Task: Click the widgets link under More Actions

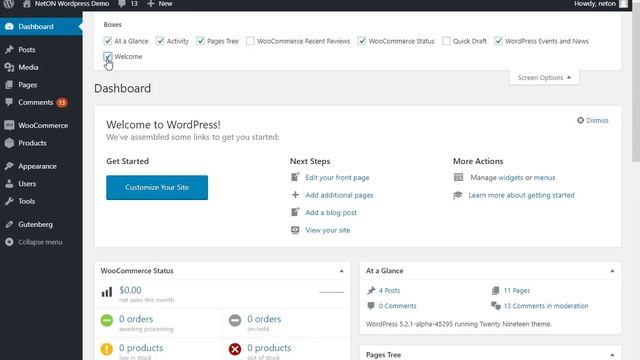Action: (511, 178)
